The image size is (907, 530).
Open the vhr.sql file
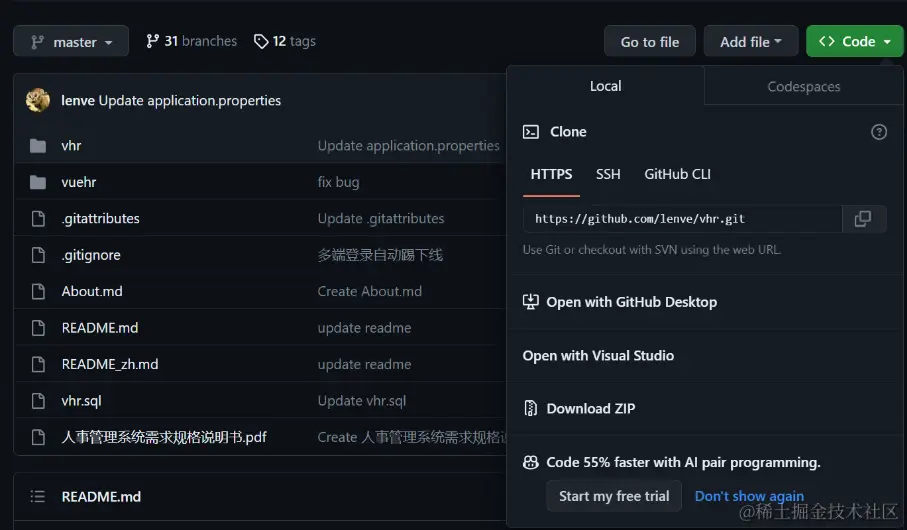click(81, 400)
